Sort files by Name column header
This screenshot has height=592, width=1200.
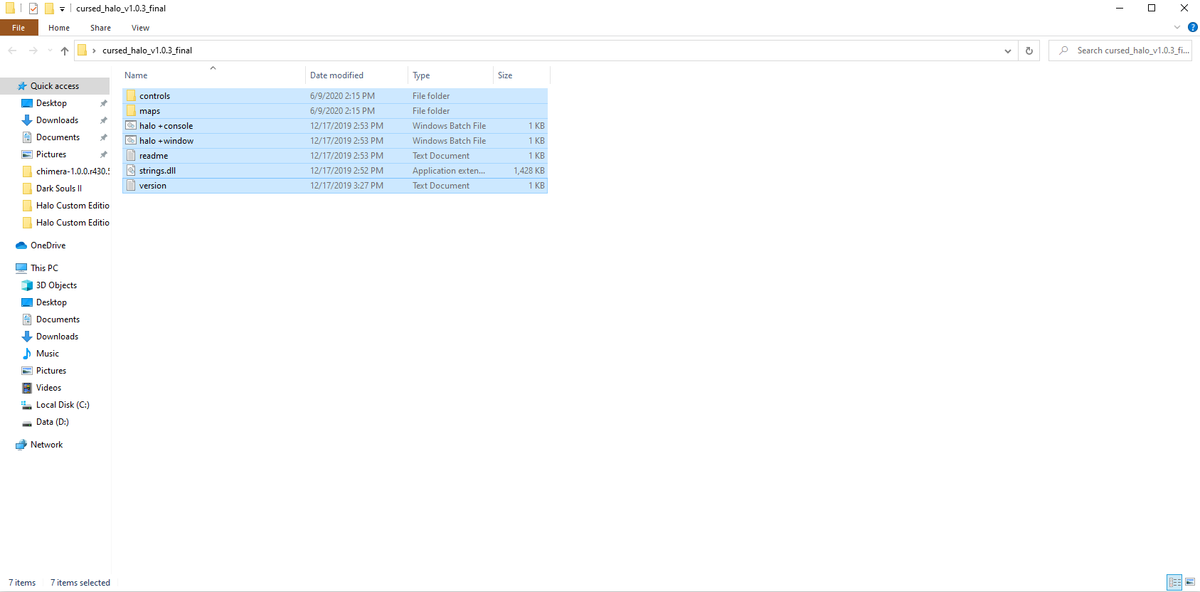click(x=136, y=75)
